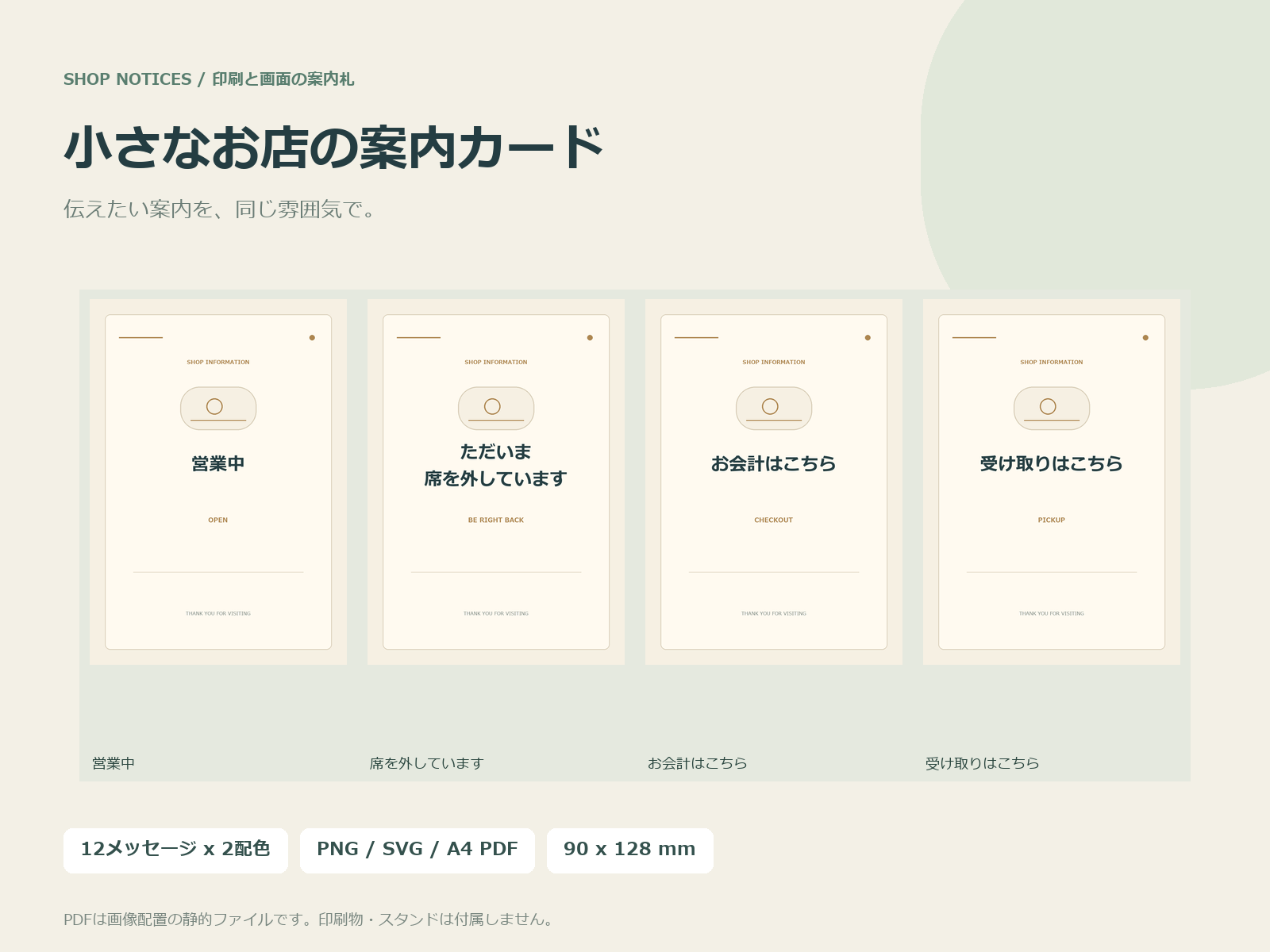
Task: Click the お会計はこちら caption below the third card
Action: (698, 763)
